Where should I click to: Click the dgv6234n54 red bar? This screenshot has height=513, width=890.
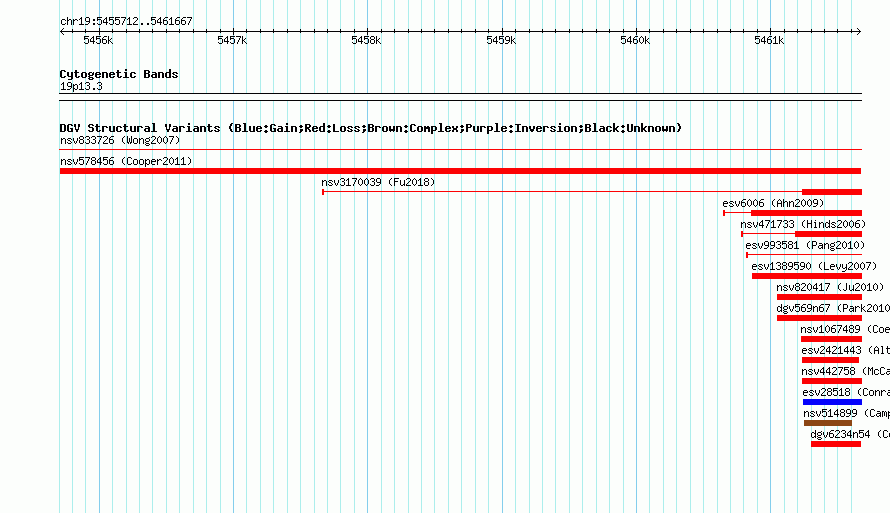coord(836,444)
